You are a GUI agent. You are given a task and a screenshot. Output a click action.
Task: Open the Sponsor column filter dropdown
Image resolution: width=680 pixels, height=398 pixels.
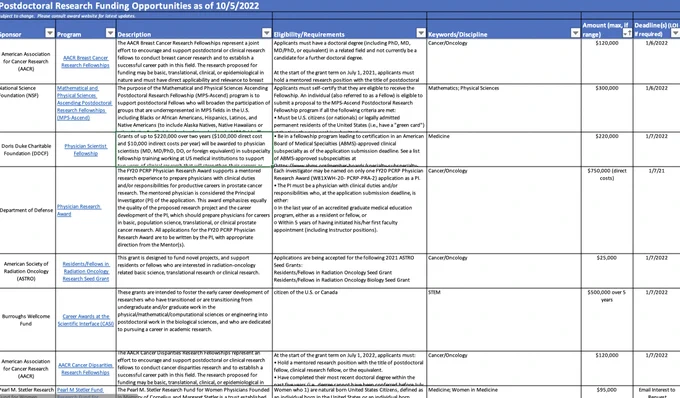(50, 33)
